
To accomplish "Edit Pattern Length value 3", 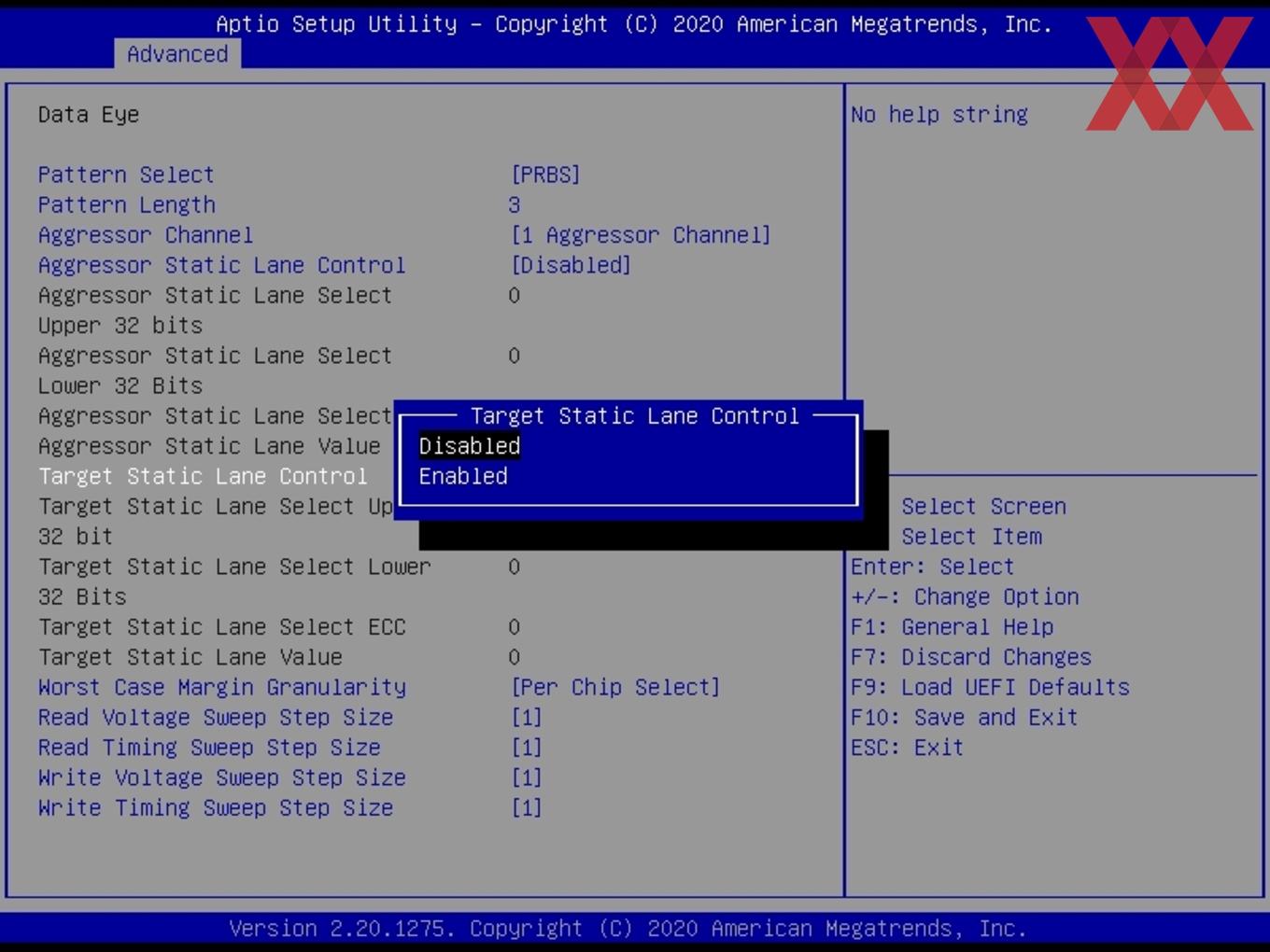I will click(515, 204).
